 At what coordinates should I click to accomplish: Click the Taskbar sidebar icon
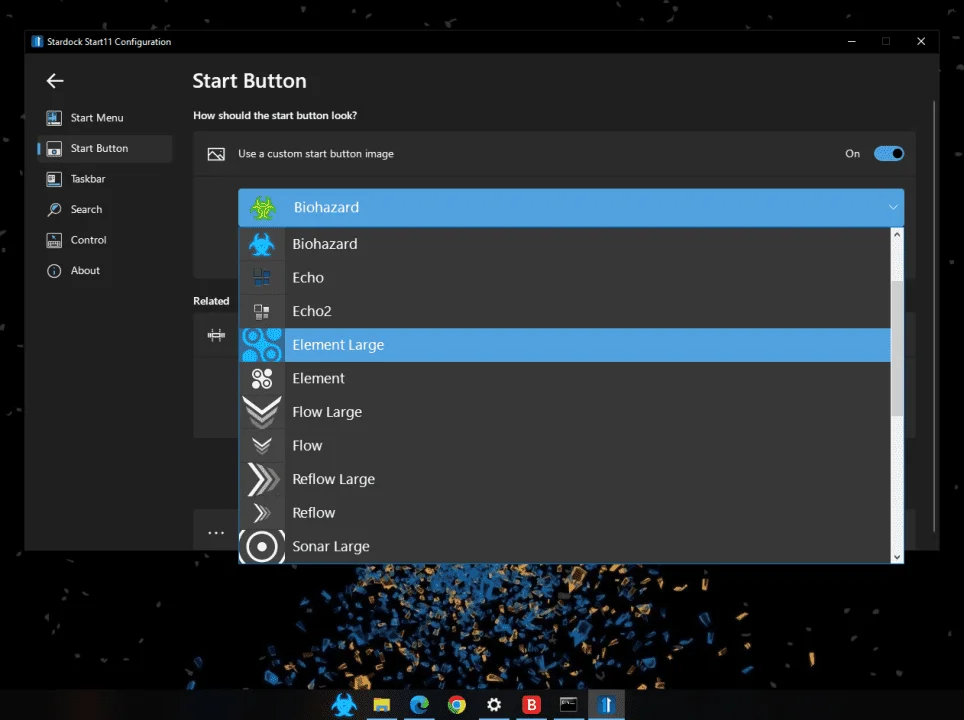54,179
